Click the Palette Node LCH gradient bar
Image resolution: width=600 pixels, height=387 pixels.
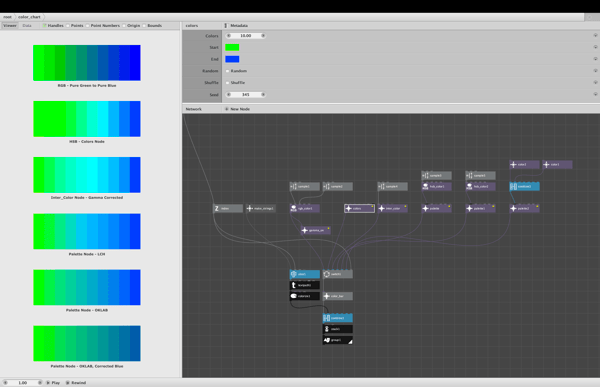click(87, 231)
